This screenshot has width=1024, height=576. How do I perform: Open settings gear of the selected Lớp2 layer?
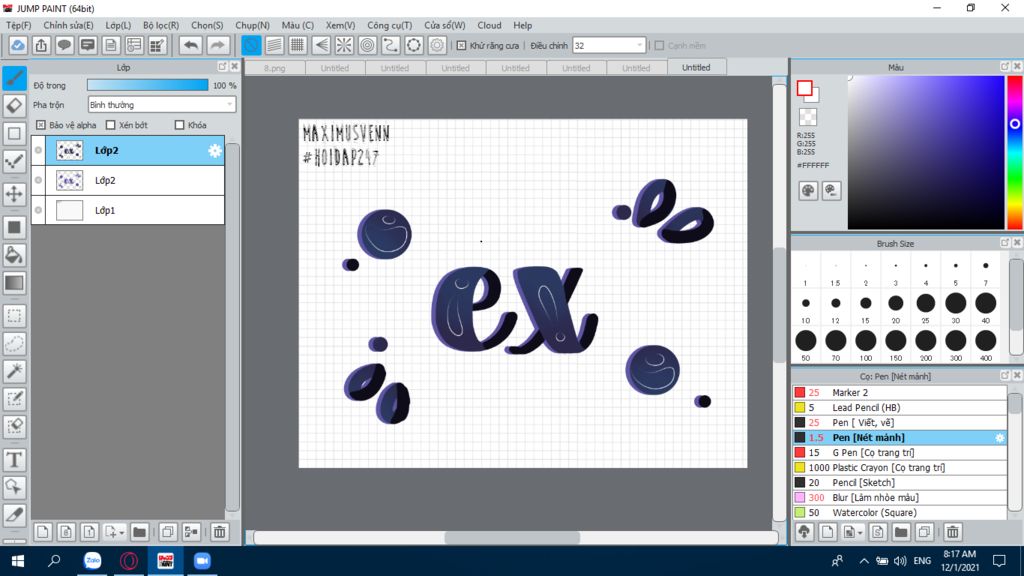[214, 151]
